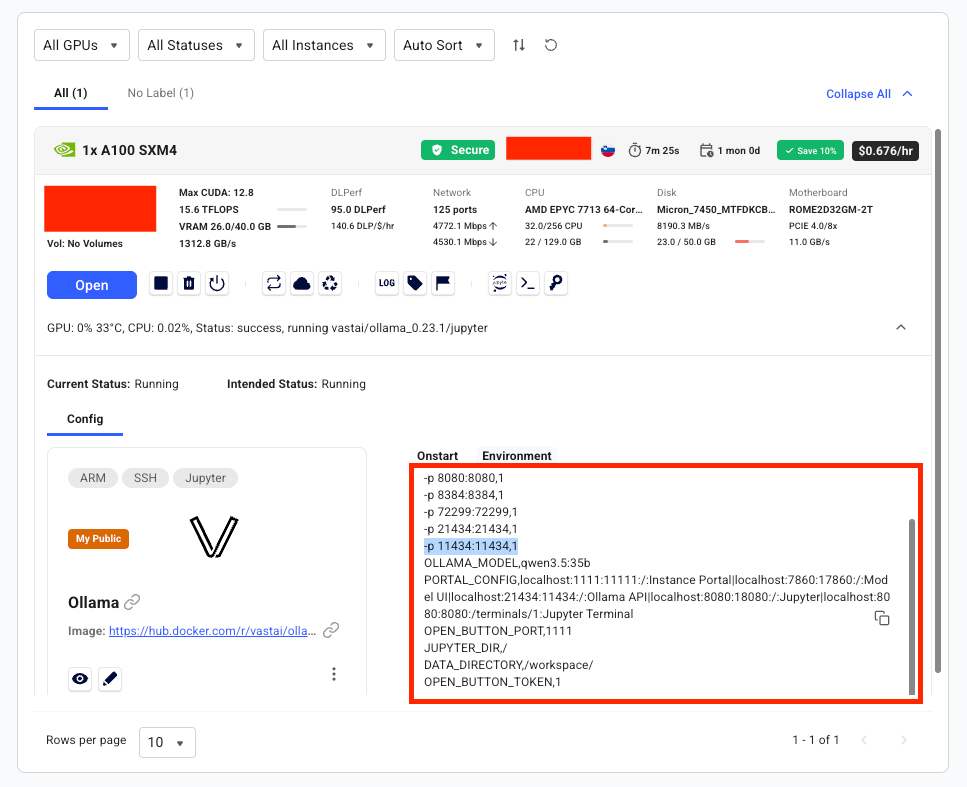
Task: Click Vol: No Volumes text
Action: (x=84, y=244)
